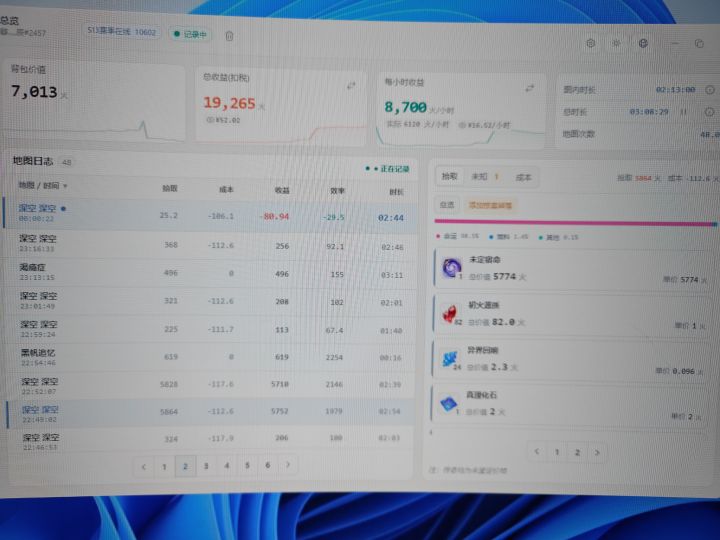Sort map log by 拾取 column
Image resolution: width=720 pixels, height=540 pixels.
point(170,188)
